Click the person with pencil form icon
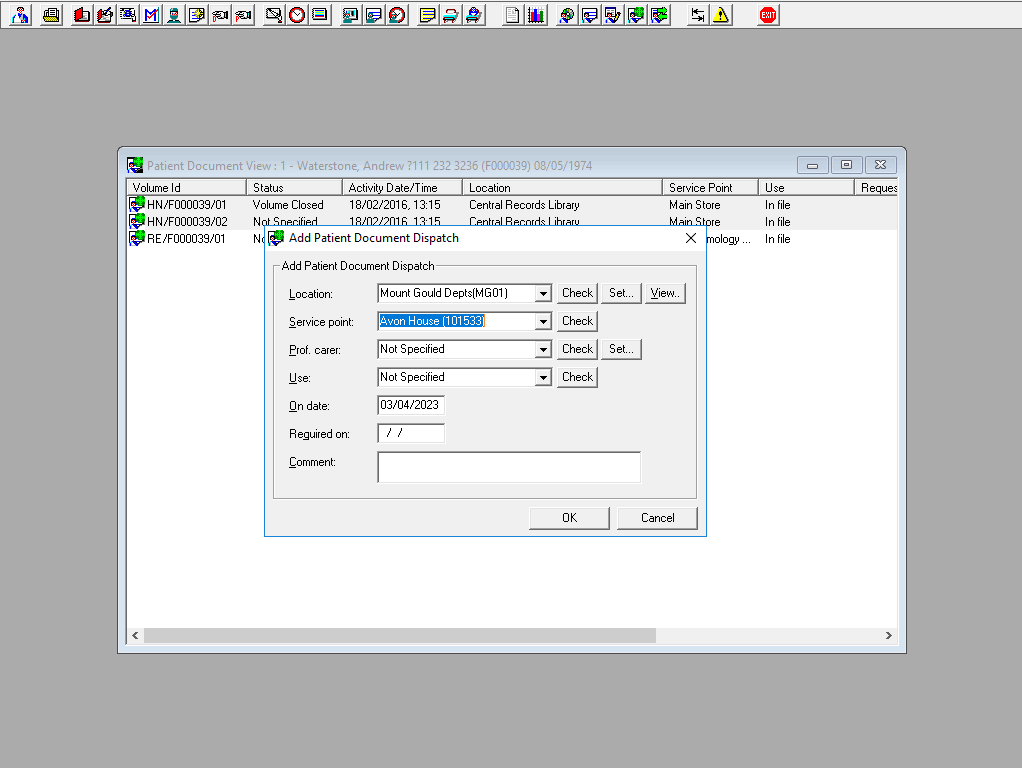The width and height of the screenshot is (1022, 768). click(x=613, y=15)
